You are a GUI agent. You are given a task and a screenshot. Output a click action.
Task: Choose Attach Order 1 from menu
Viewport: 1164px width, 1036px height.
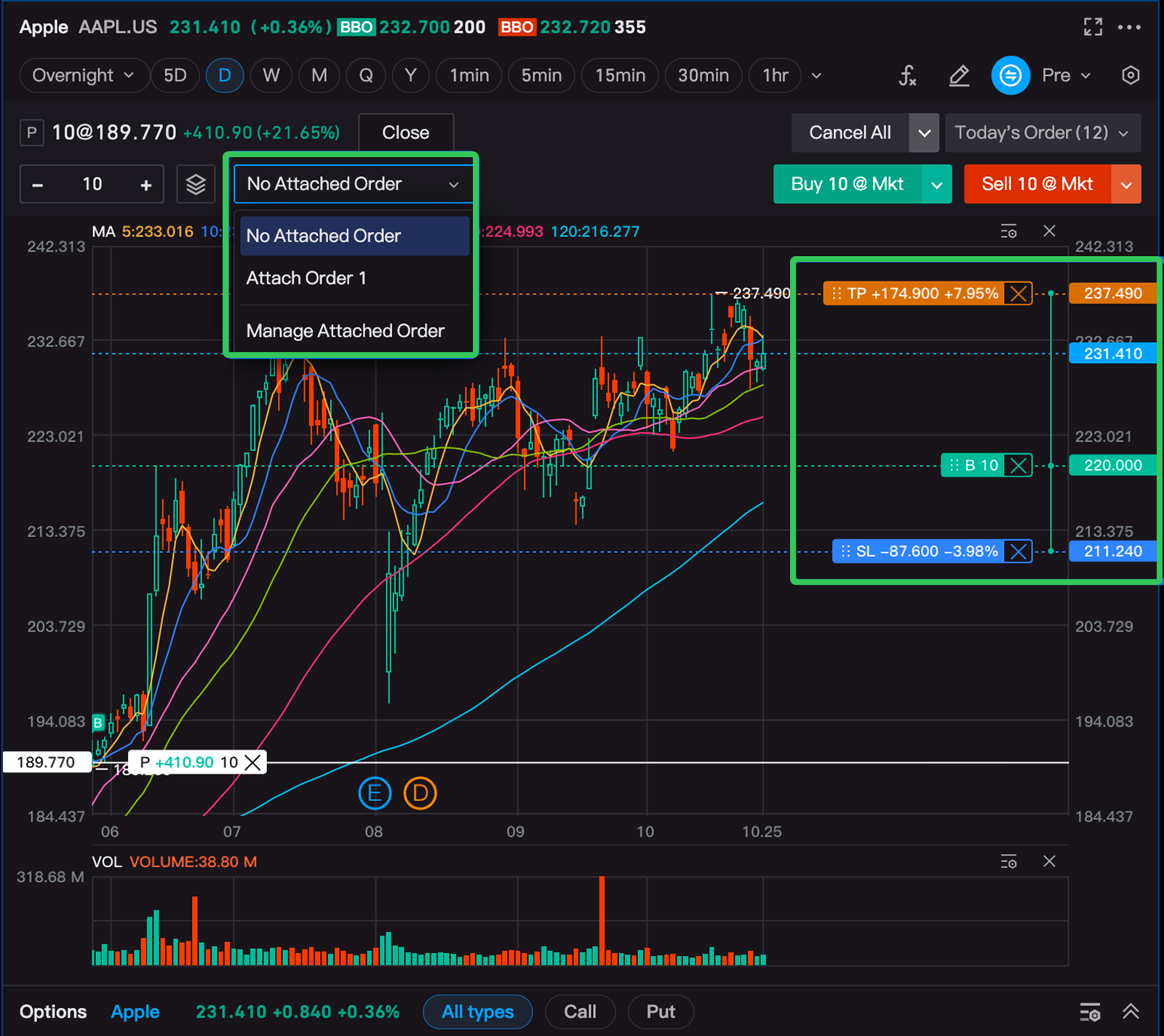(306, 278)
